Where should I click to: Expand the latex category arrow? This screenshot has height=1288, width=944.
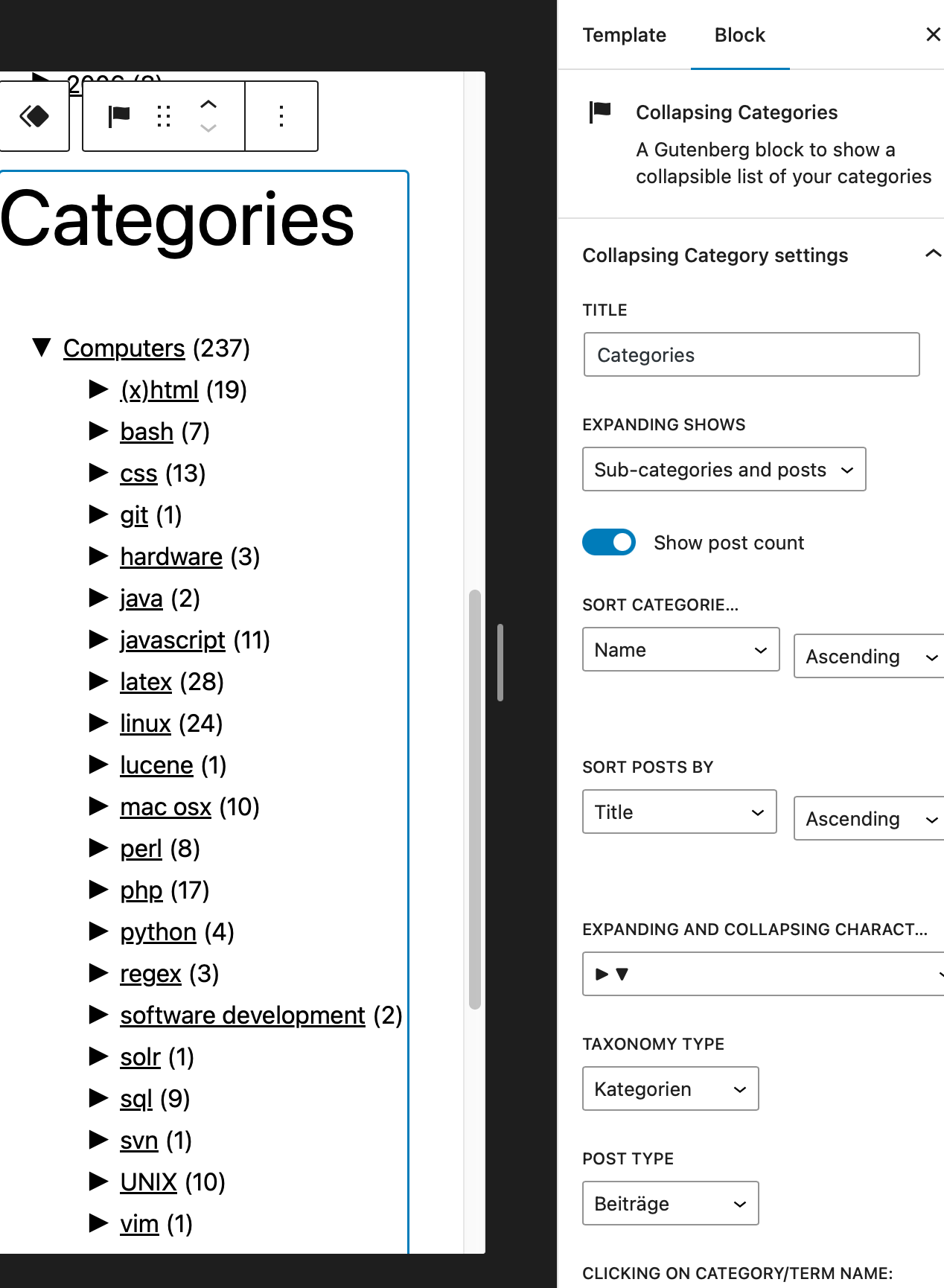(x=98, y=680)
